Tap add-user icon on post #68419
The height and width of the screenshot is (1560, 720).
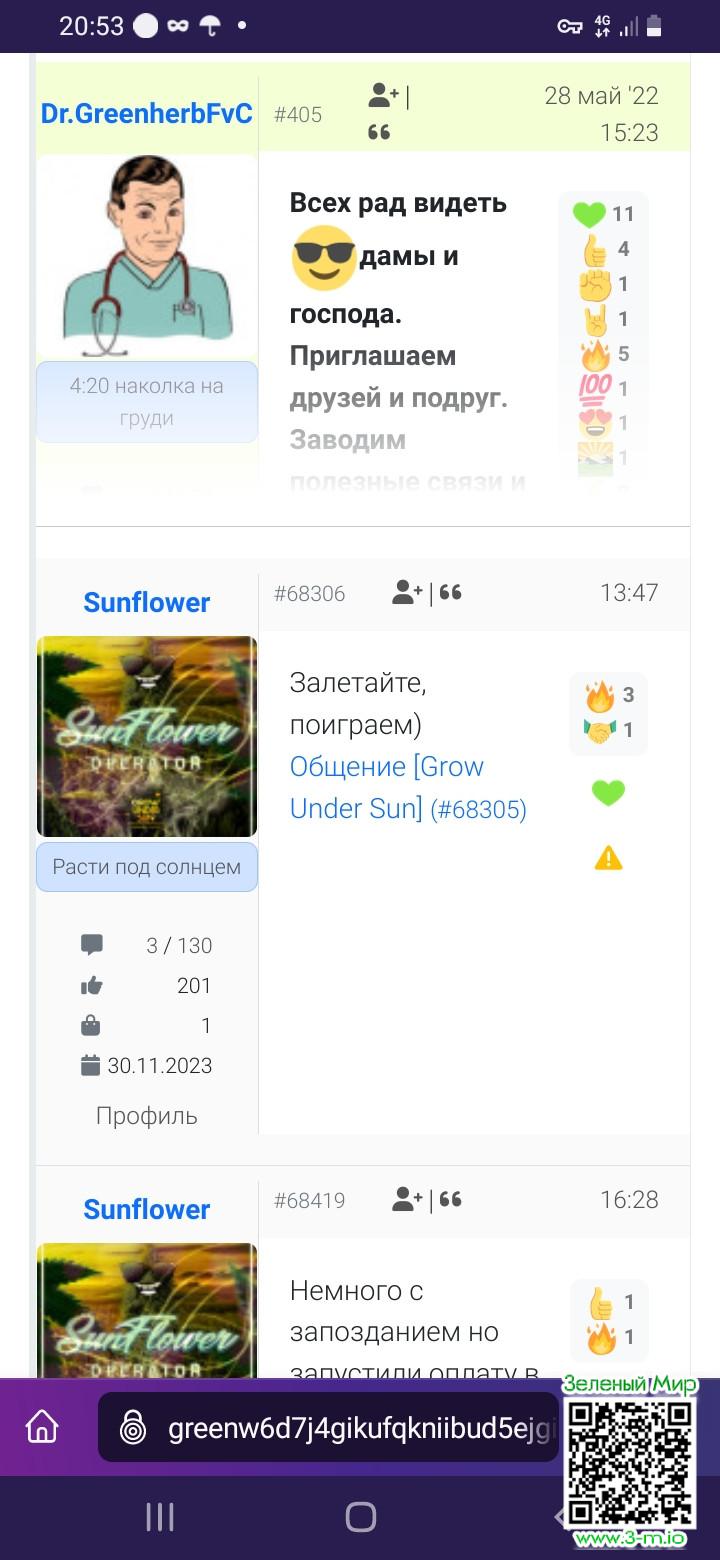tap(407, 1199)
